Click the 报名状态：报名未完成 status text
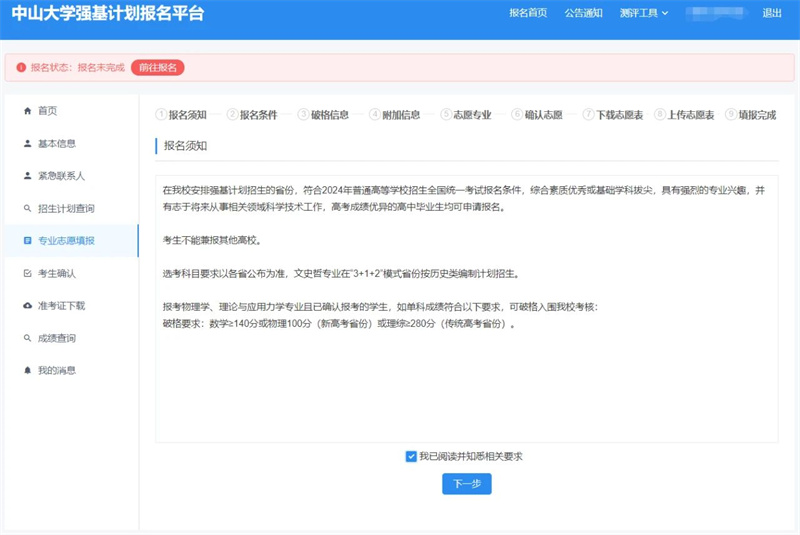This screenshot has width=800, height=535. (x=78, y=67)
